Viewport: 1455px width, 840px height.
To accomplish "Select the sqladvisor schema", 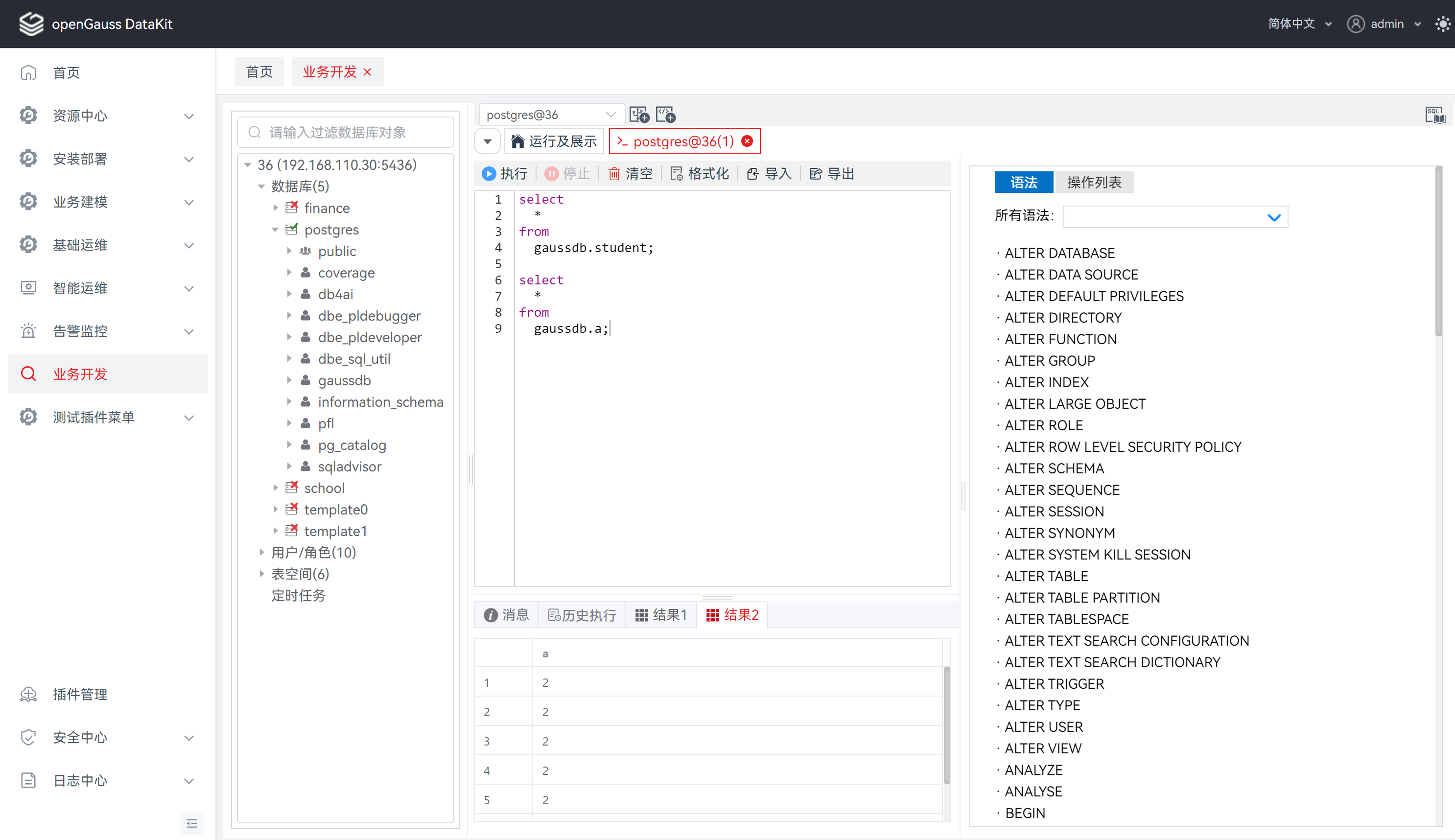I will point(350,466).
